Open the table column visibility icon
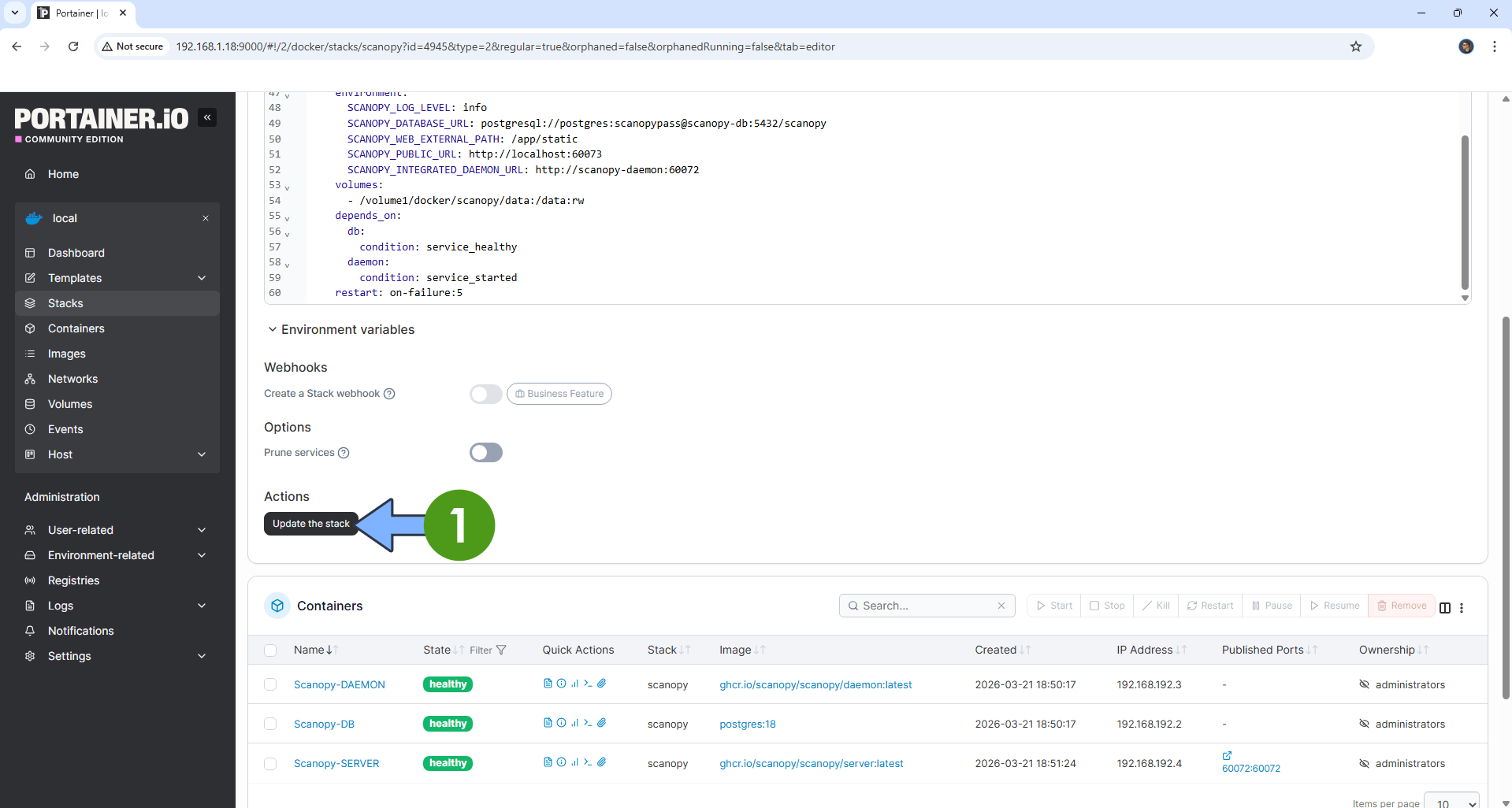This screenshot has height=808, width=1512. point(1444,607)
